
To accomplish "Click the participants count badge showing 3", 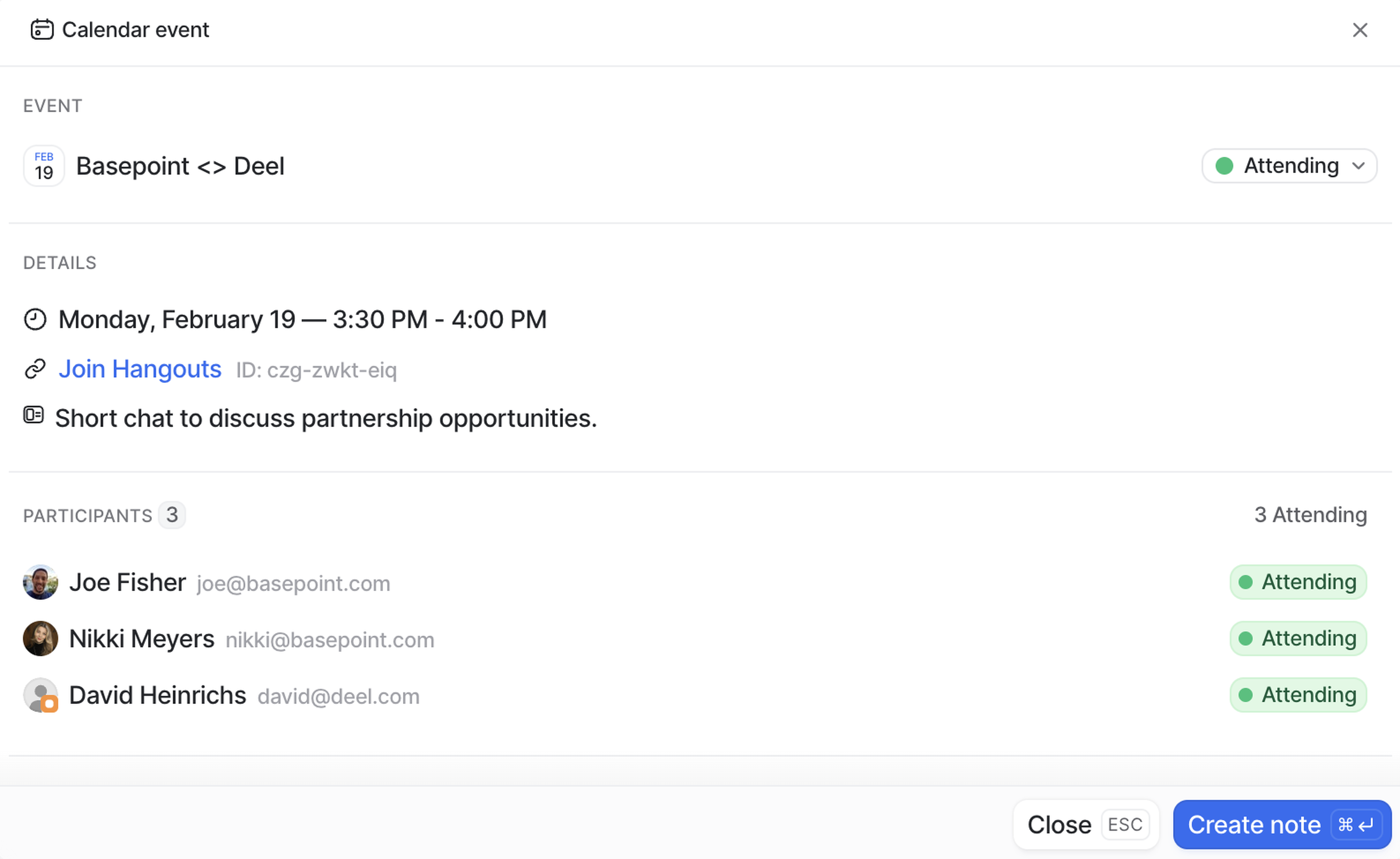I will pos(172,515).
